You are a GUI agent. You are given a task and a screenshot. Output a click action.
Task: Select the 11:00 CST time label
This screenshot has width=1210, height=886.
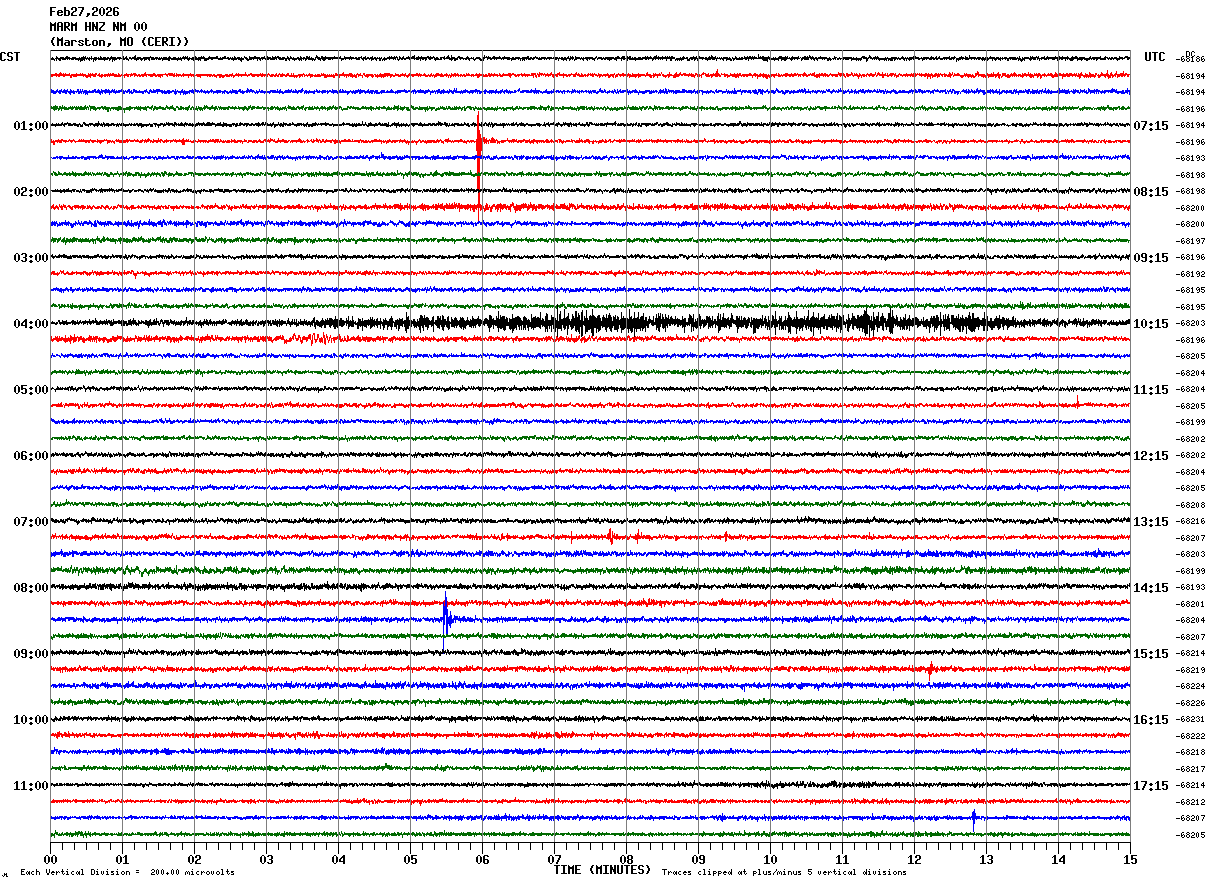tap(31, 785)
